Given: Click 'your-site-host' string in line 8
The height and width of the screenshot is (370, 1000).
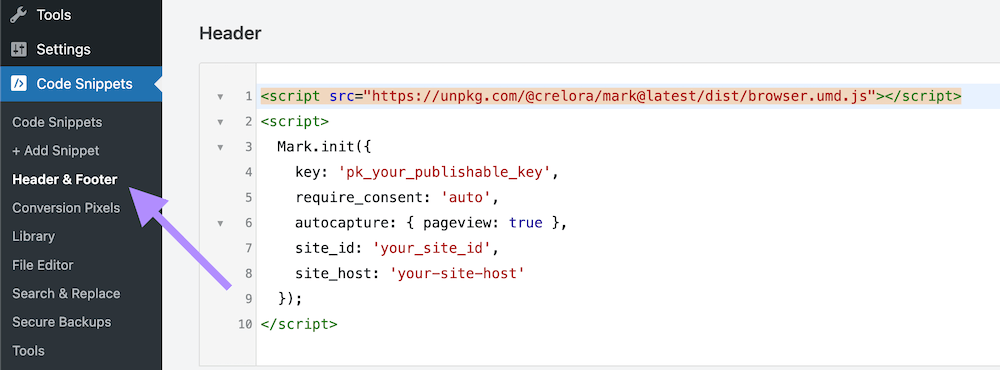Looking at the screenshot, I should pos(457,274).
